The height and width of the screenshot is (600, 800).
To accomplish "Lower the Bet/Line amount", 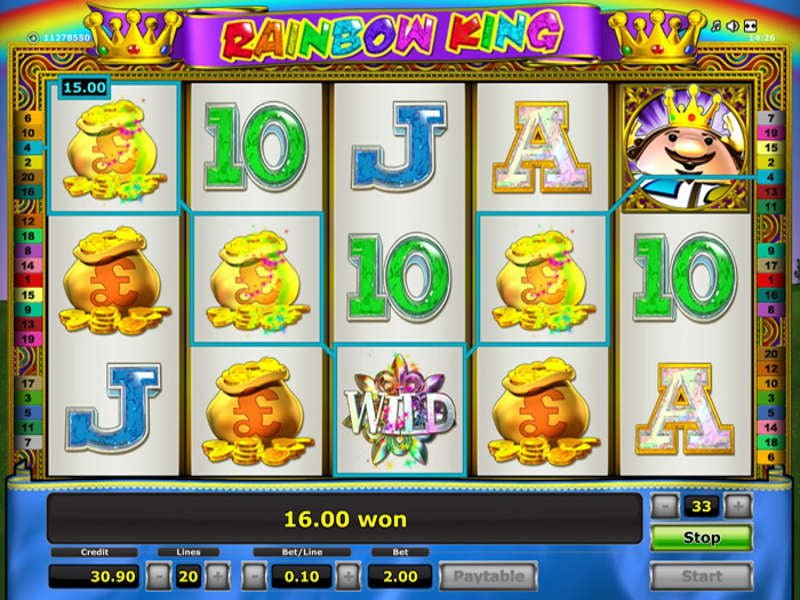I will (x=254, y=577).
